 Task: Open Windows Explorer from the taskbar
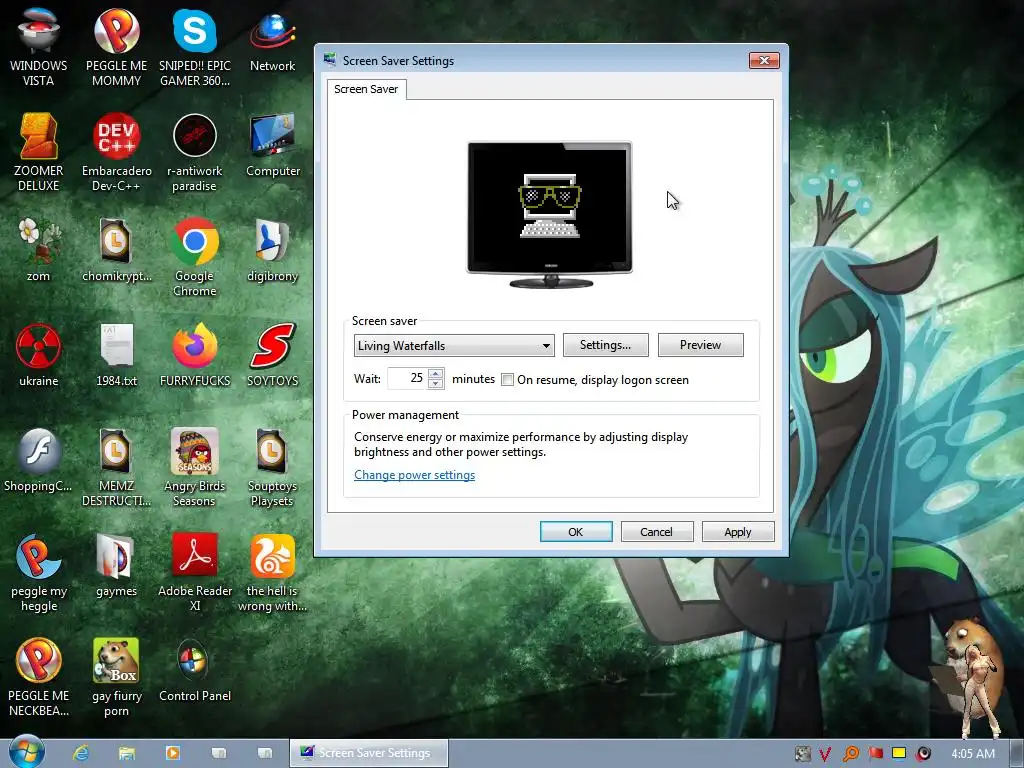click(x=127, y=753)
